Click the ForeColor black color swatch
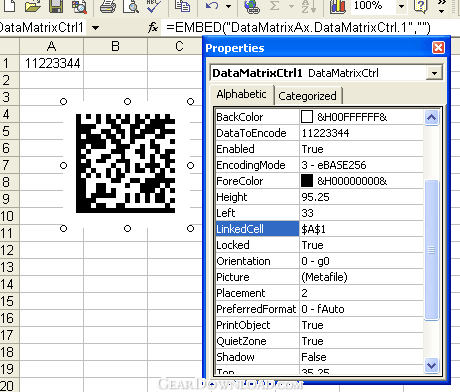 pyautogui.click(x=307, y=181)
